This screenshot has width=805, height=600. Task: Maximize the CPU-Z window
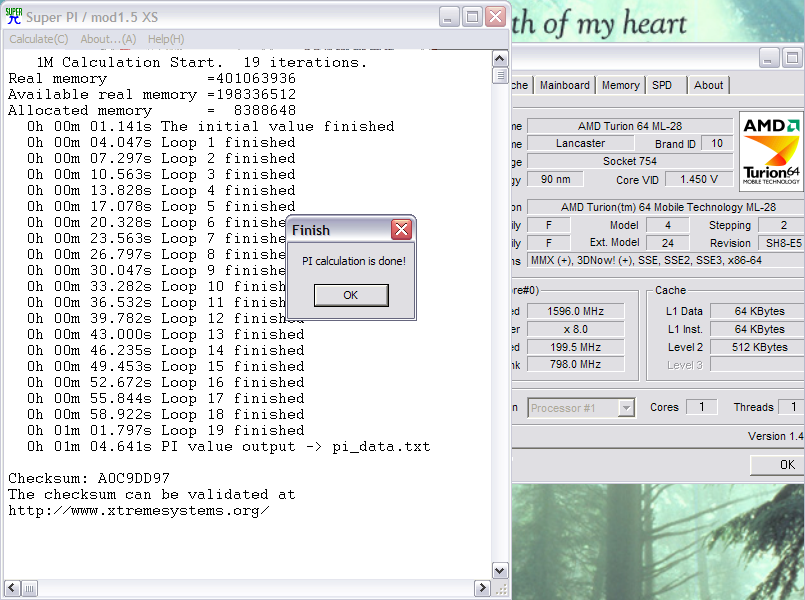click(792, 58)
